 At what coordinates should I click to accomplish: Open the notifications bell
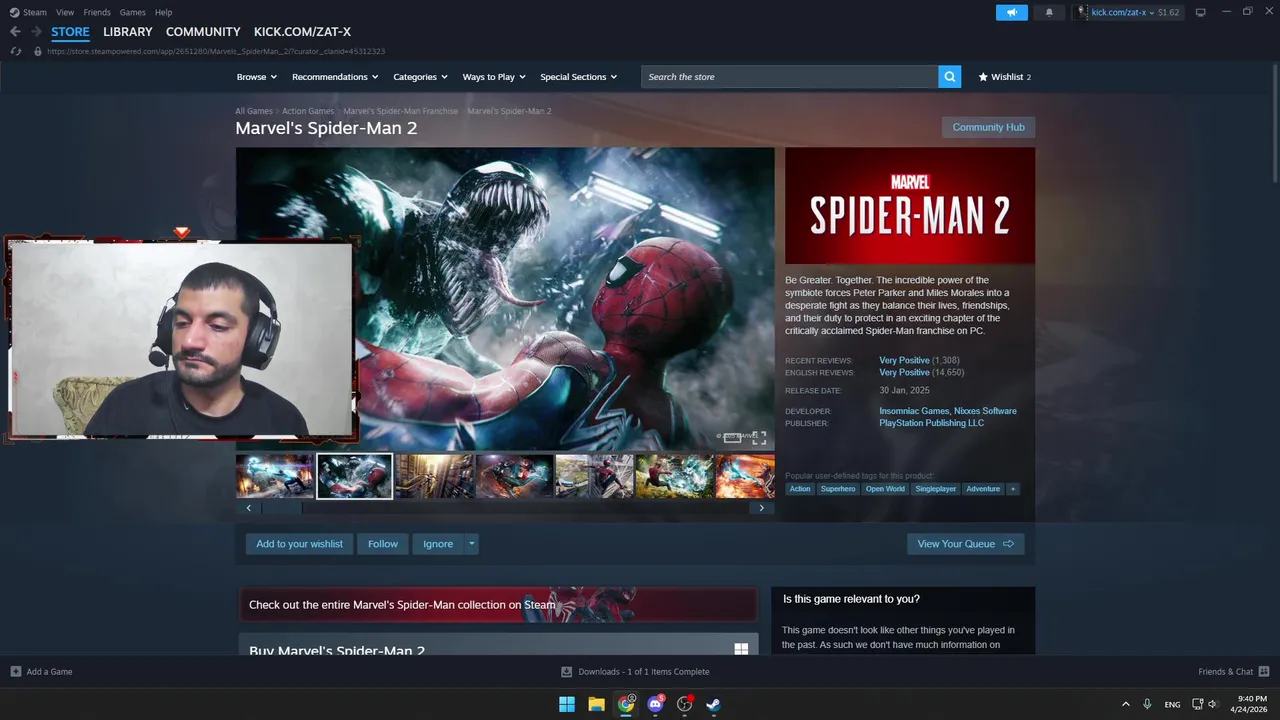pos(1049,12)
